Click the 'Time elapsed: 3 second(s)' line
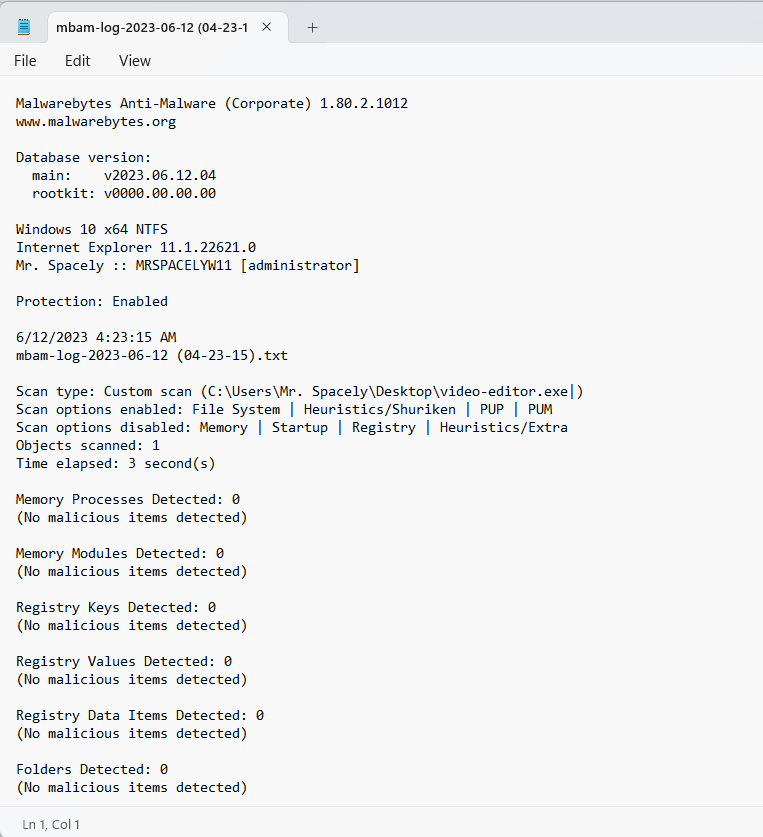Screen dimensions: 763x837 coord(116,463)
